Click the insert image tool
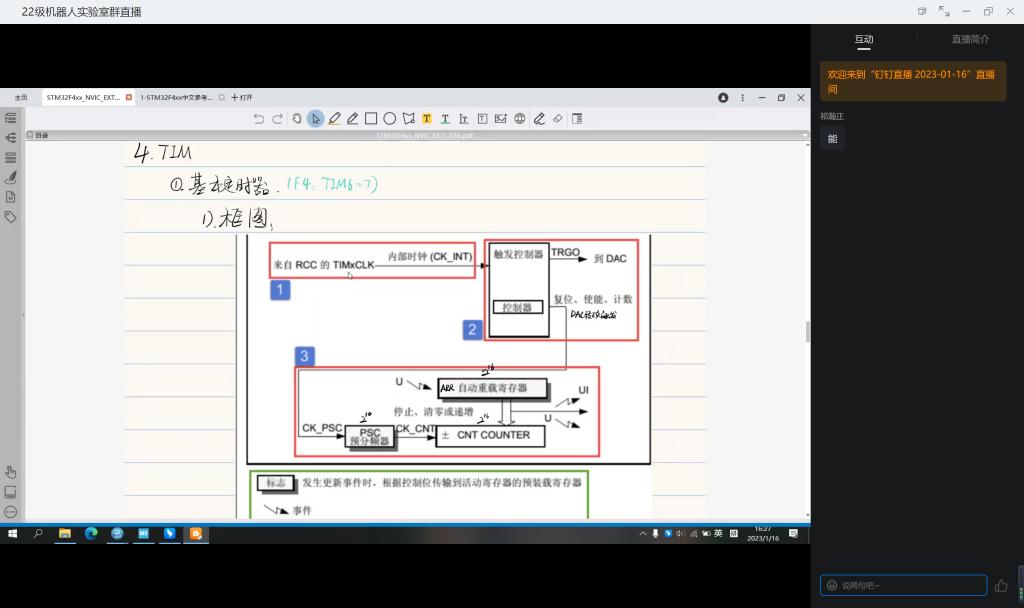1024x608 pixels. point(501,118)
